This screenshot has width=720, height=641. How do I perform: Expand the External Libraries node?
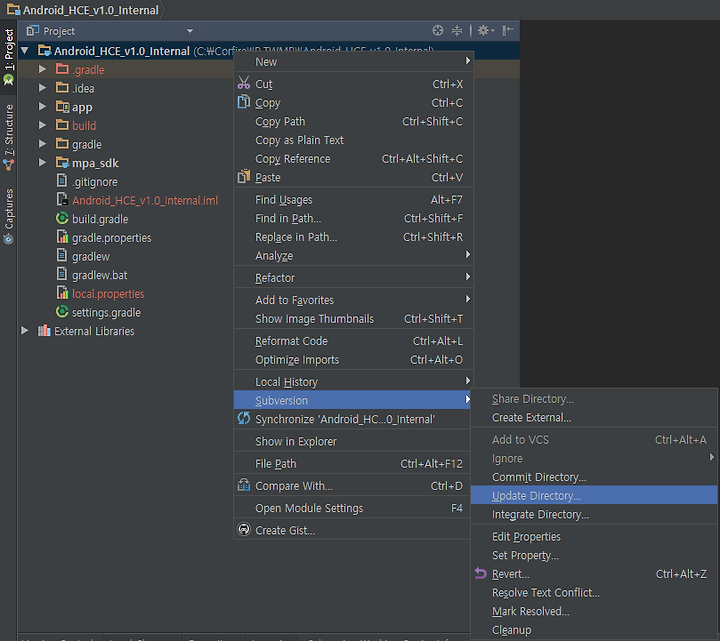point(25,331)
